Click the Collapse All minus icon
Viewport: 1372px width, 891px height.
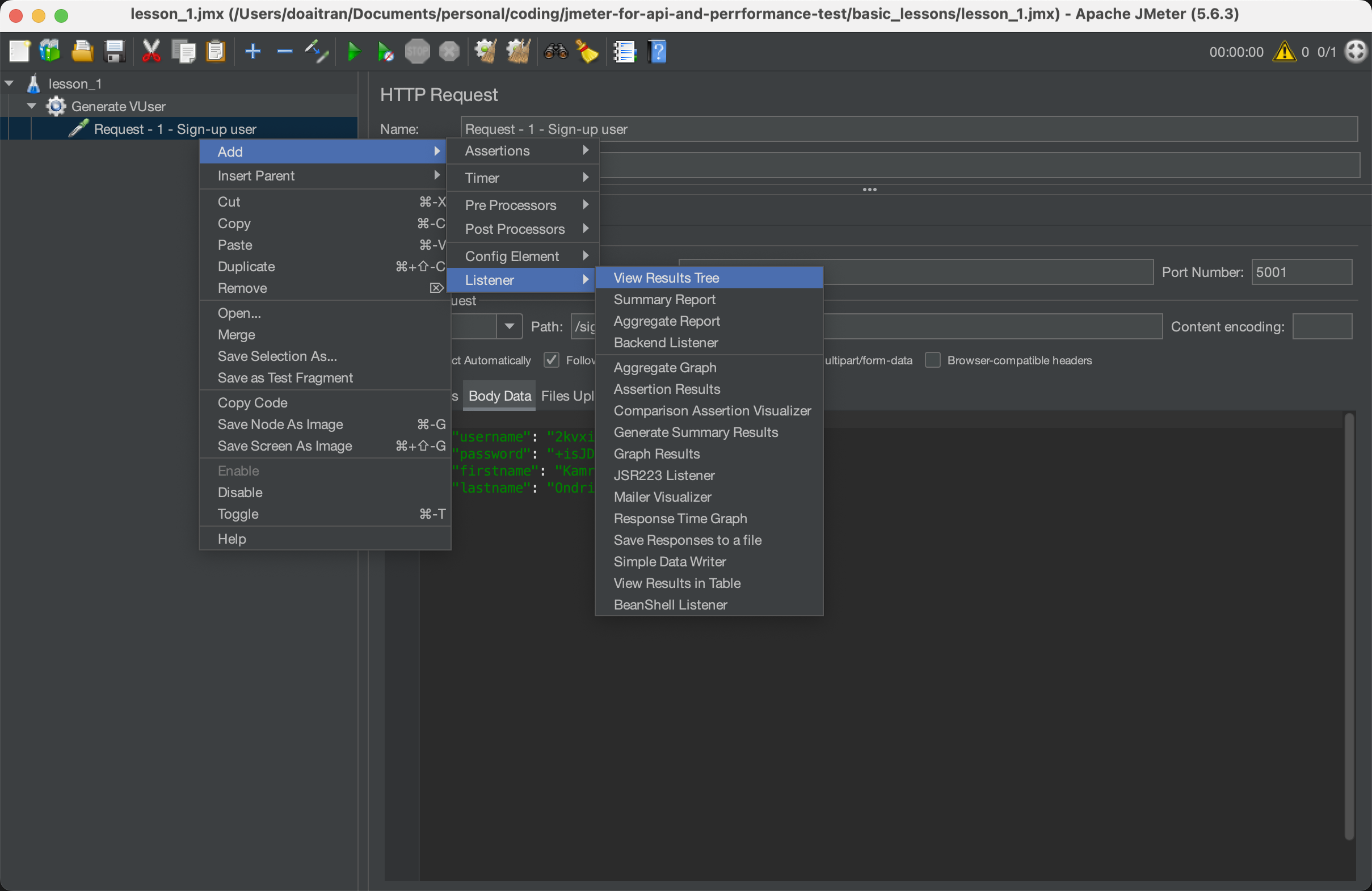[x=285, y=51]
